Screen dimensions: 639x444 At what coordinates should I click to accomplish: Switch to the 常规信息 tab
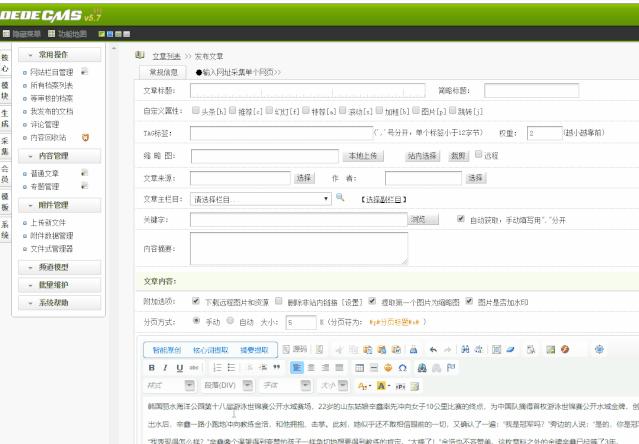(x=163, y=72)
